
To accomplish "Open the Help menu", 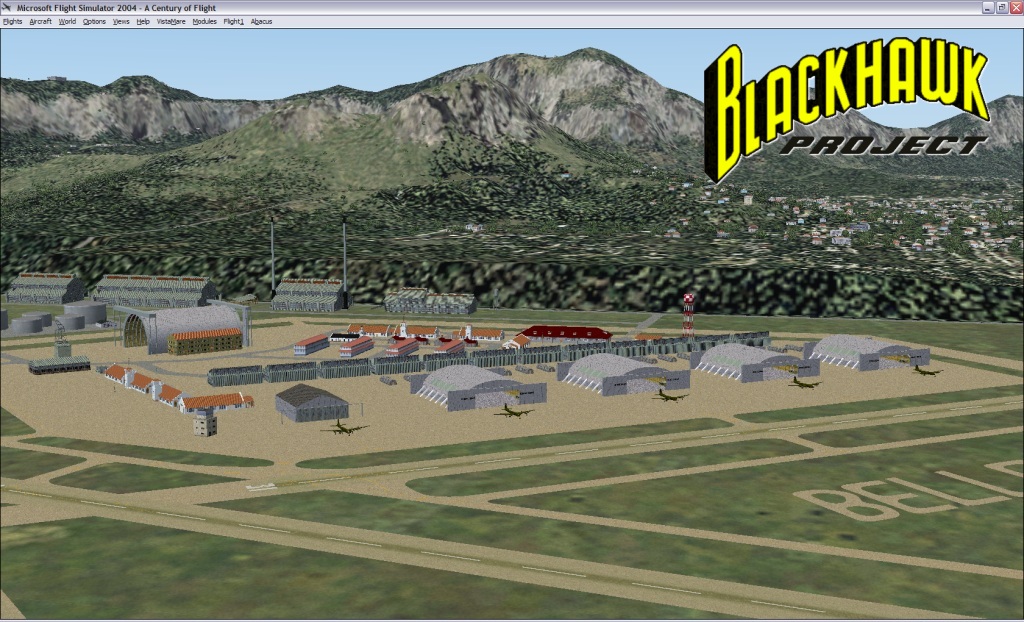I will (143, 22).
